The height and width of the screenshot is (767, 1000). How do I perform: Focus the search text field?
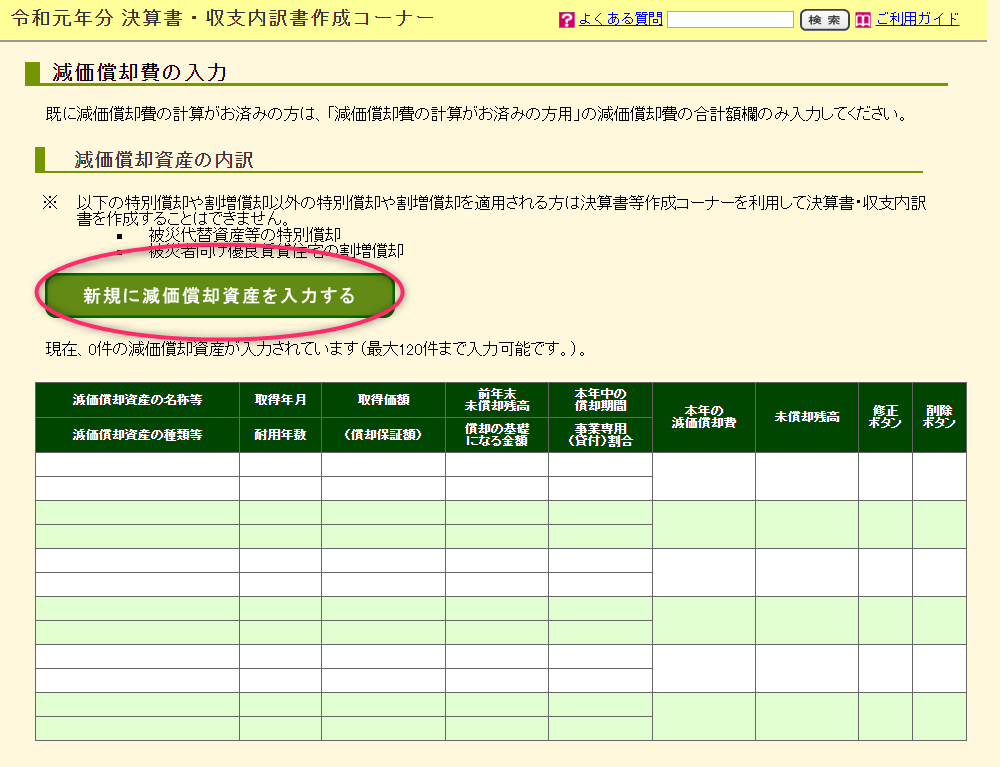(x=730, y=20)
